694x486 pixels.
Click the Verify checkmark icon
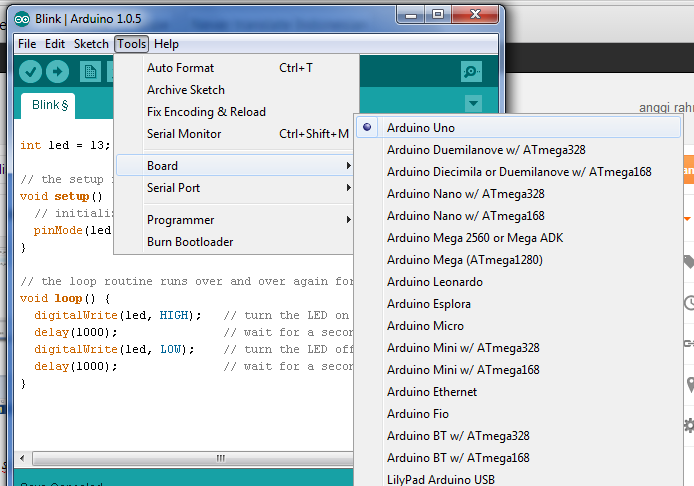(x=31, y=72)
